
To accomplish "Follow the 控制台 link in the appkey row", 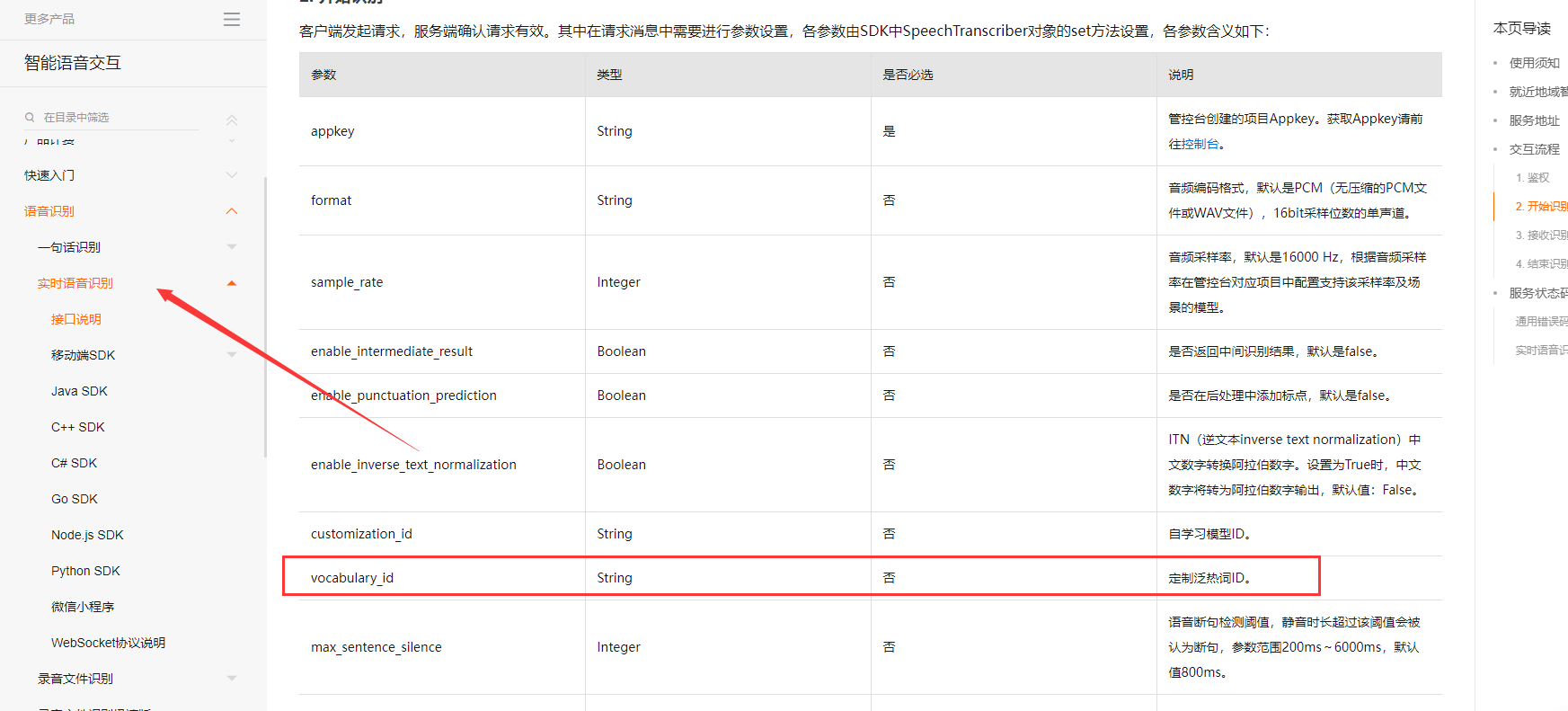I will click(x=1200, y=144).
